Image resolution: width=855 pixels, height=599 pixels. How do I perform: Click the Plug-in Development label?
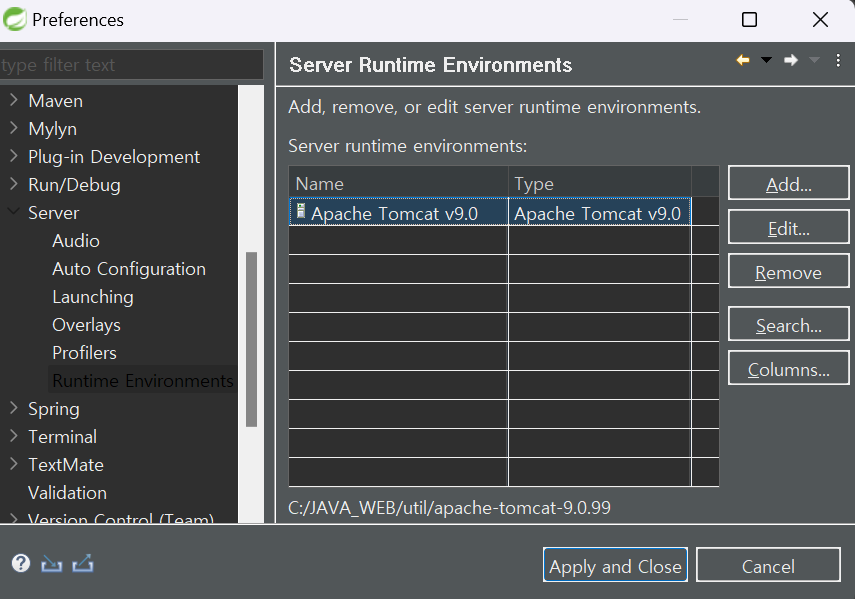pos(114,157)
